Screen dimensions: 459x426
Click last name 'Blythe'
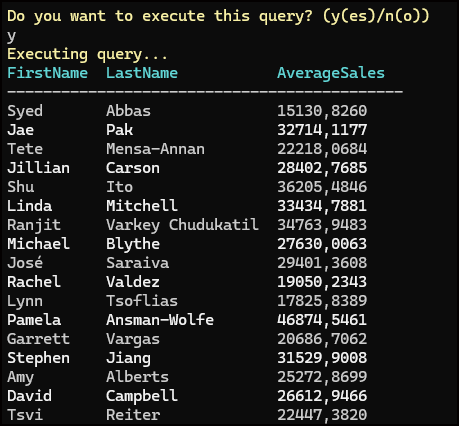click(x=133, y=244)
